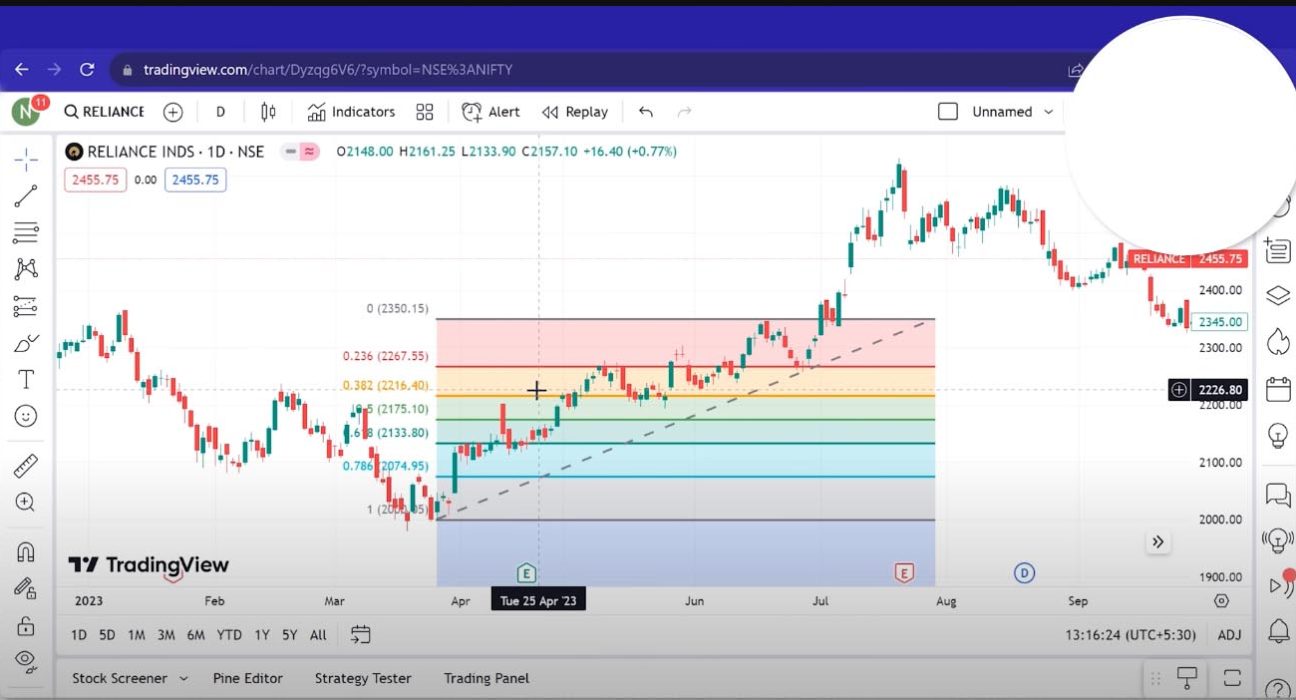
Task: Click the layout setup square icon
Action: tap(948, 112)
